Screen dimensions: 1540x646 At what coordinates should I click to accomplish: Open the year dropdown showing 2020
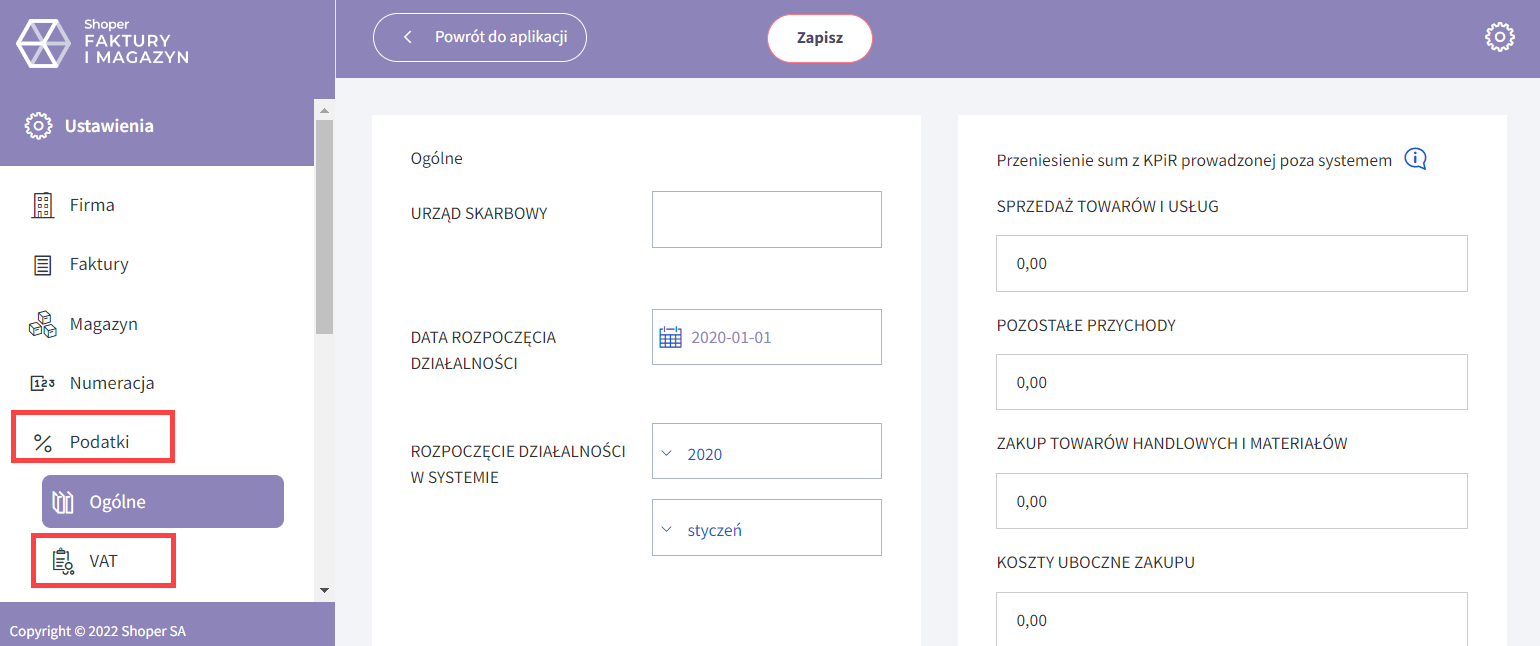coord(767,451)
